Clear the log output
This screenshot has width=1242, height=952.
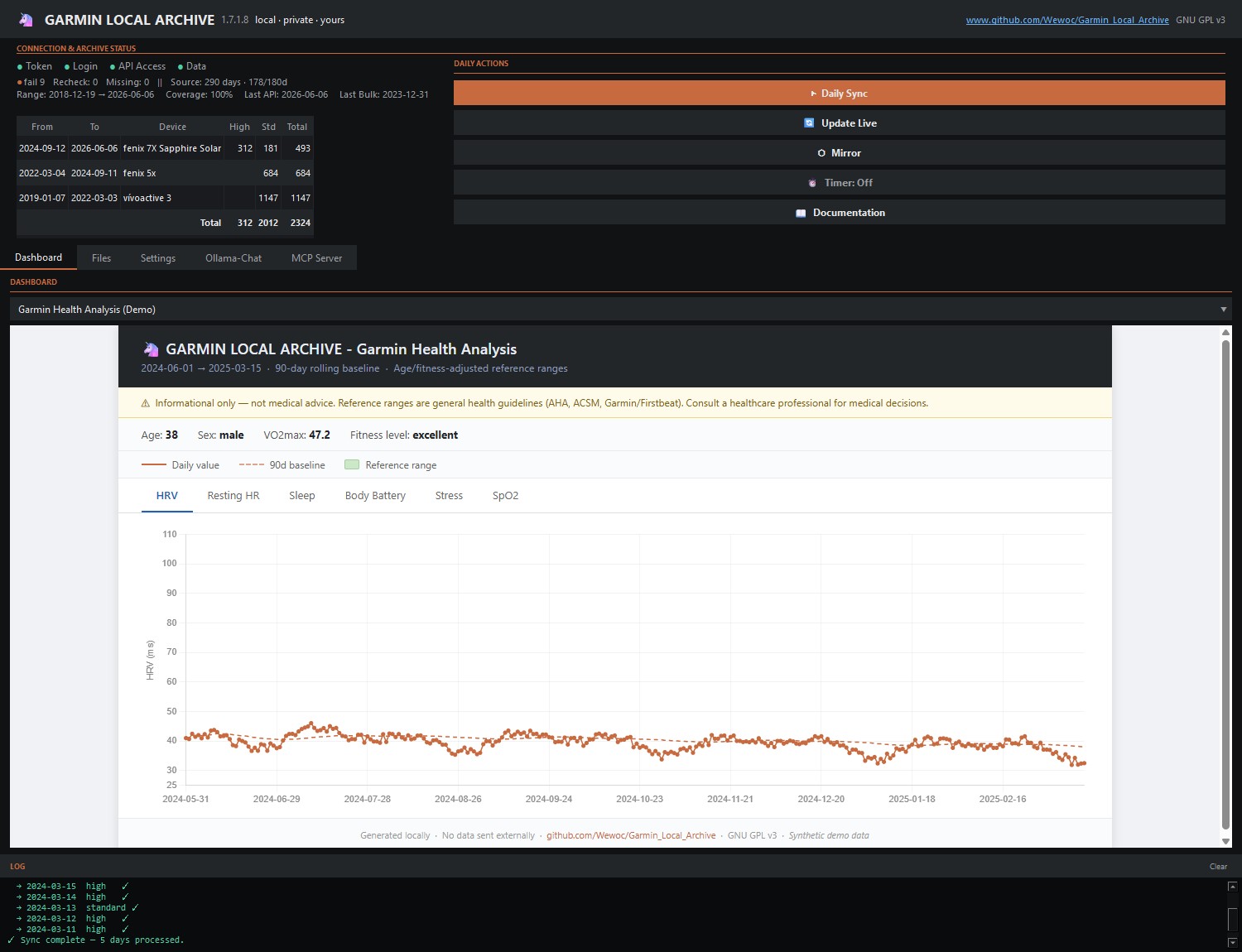tap(1218, 867)
